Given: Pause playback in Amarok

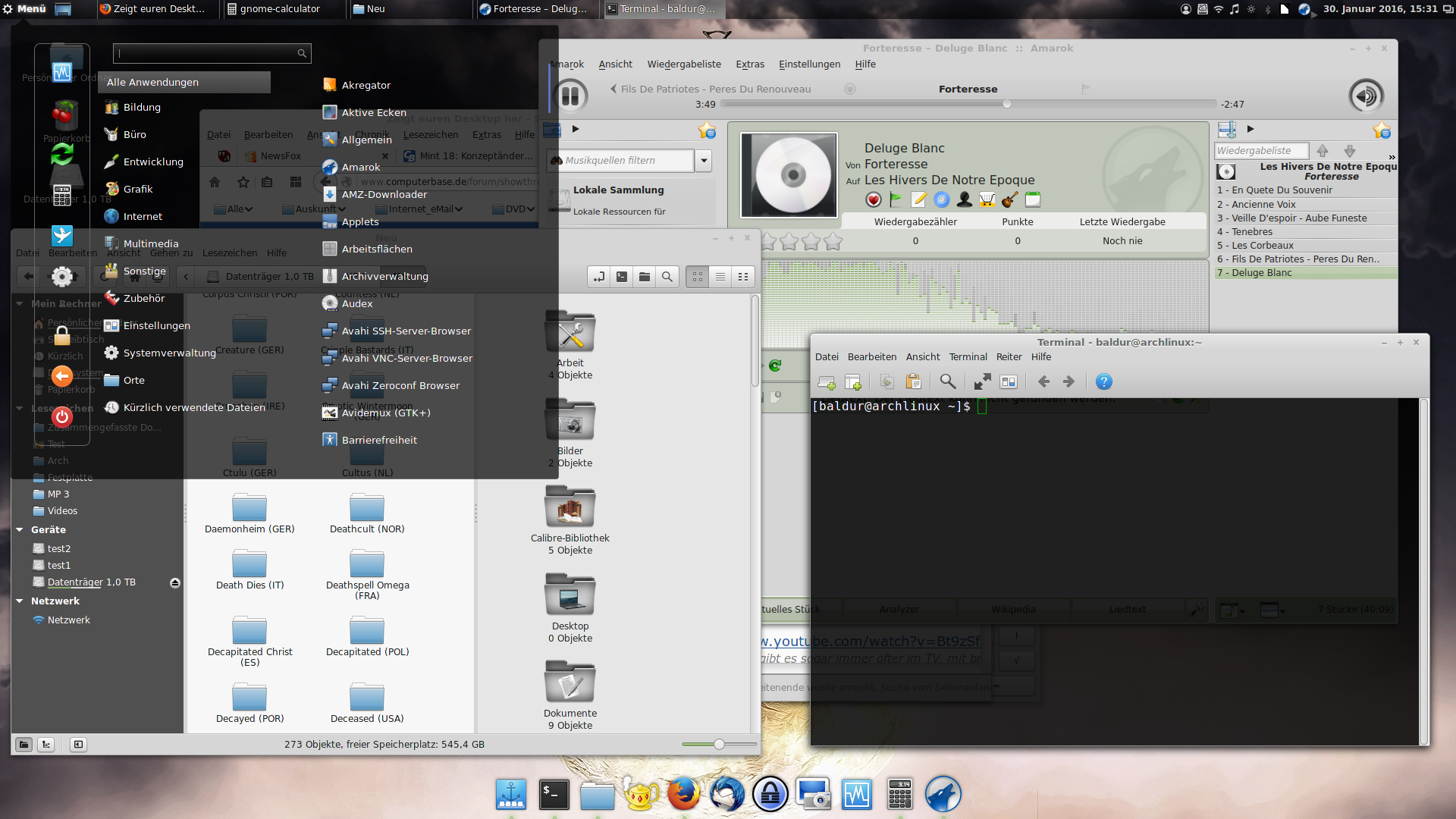Looking at the screenshot, I should (x=570, y=96).
